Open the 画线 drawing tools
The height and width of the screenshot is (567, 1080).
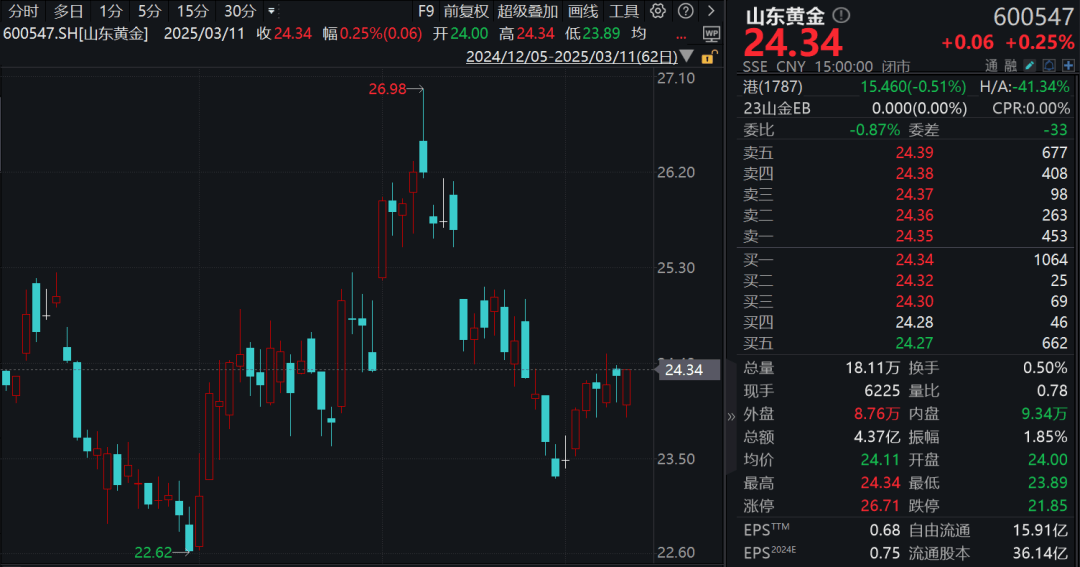[x=583, y=11]
